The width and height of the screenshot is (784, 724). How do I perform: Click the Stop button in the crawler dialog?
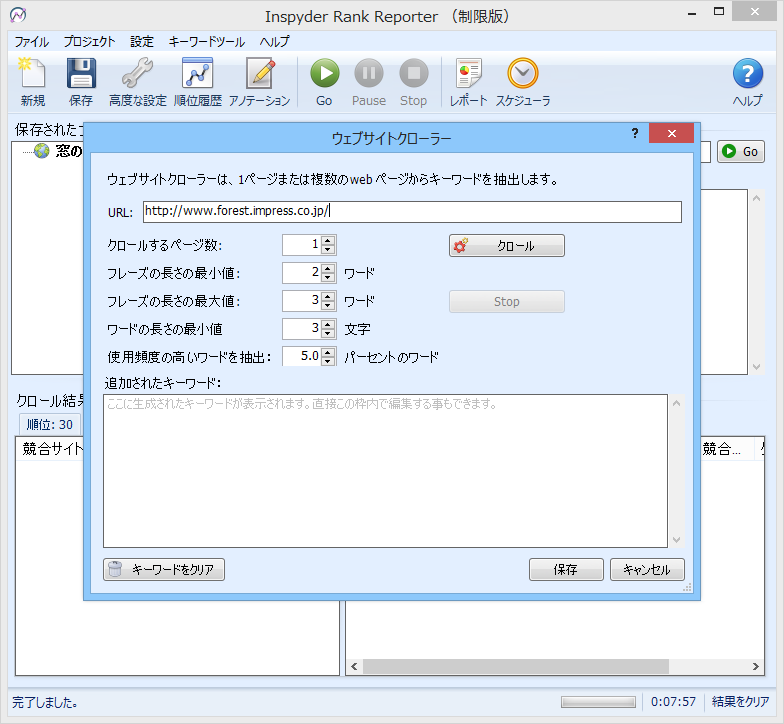[506, 302]
